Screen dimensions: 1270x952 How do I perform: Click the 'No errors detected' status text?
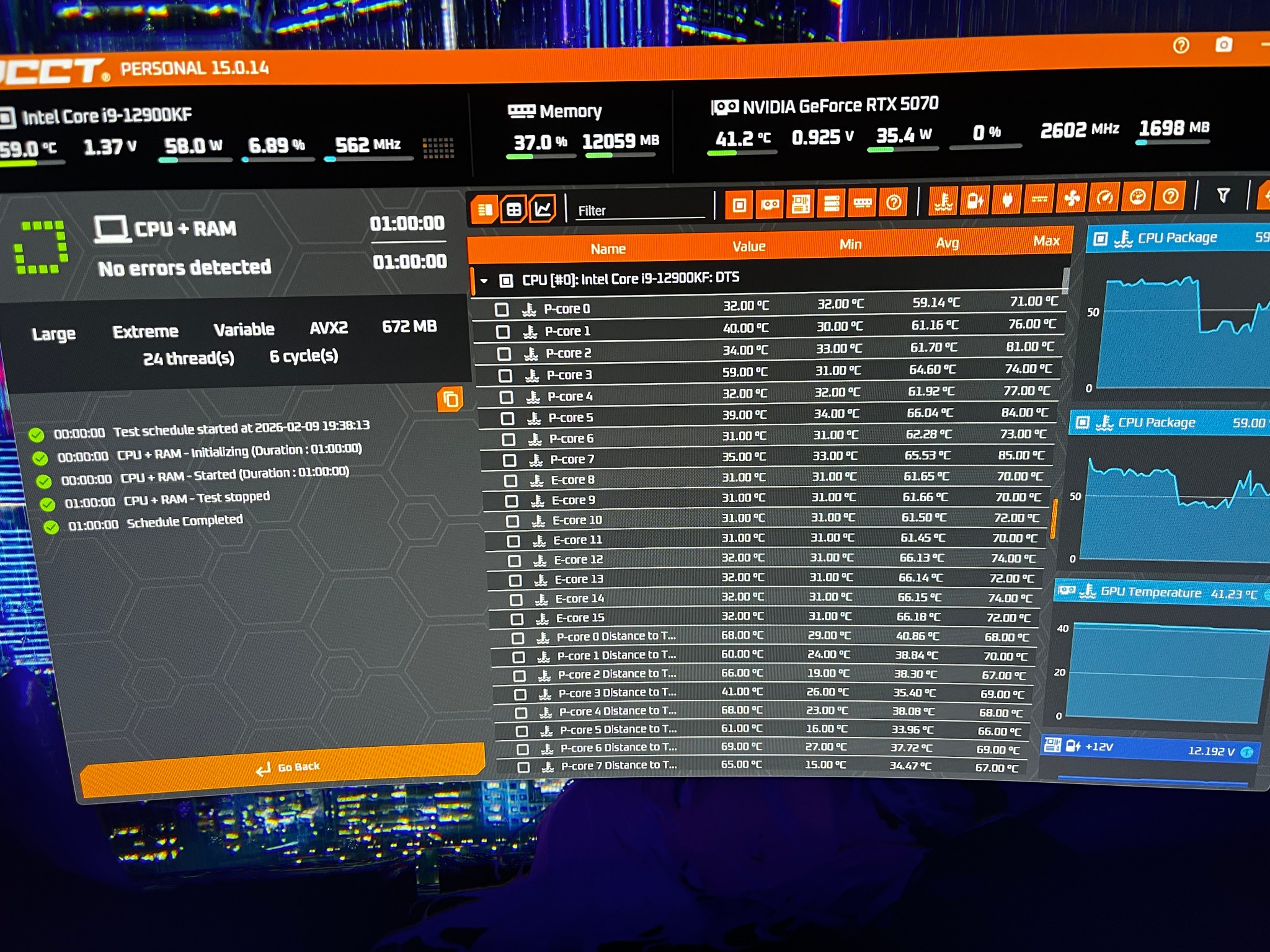[185, 268]
